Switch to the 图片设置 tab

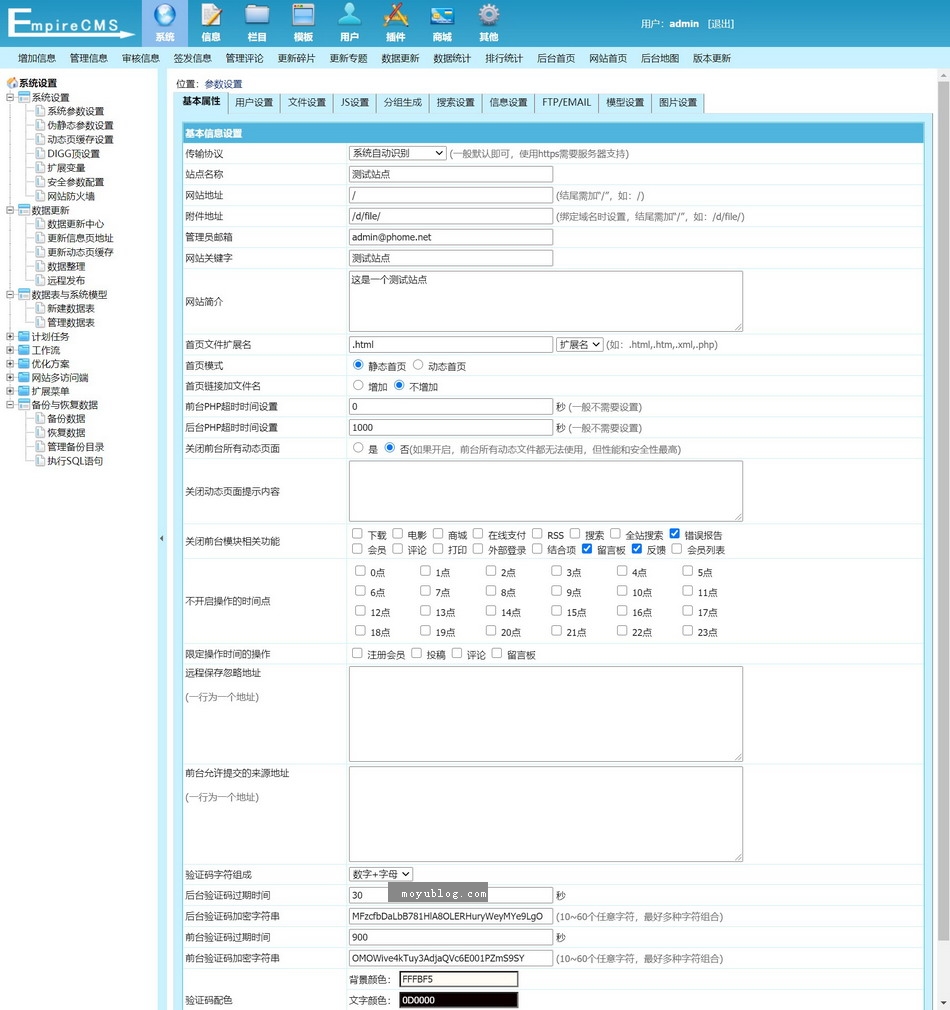click(678, 102)
